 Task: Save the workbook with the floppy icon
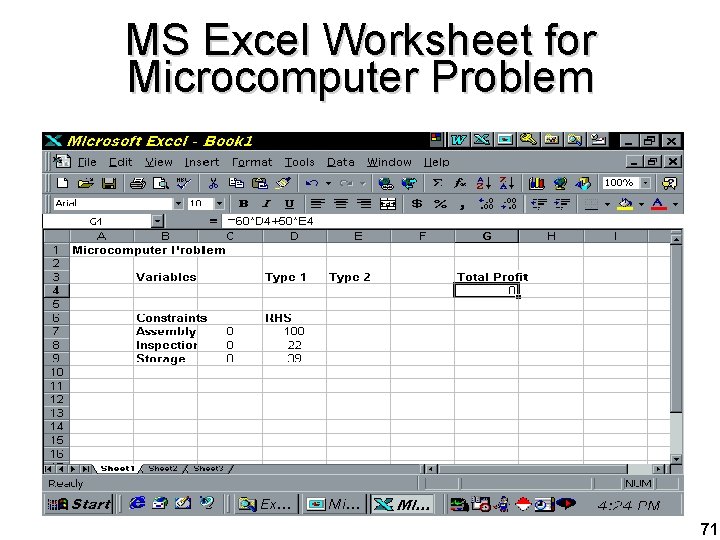(109, 183)
